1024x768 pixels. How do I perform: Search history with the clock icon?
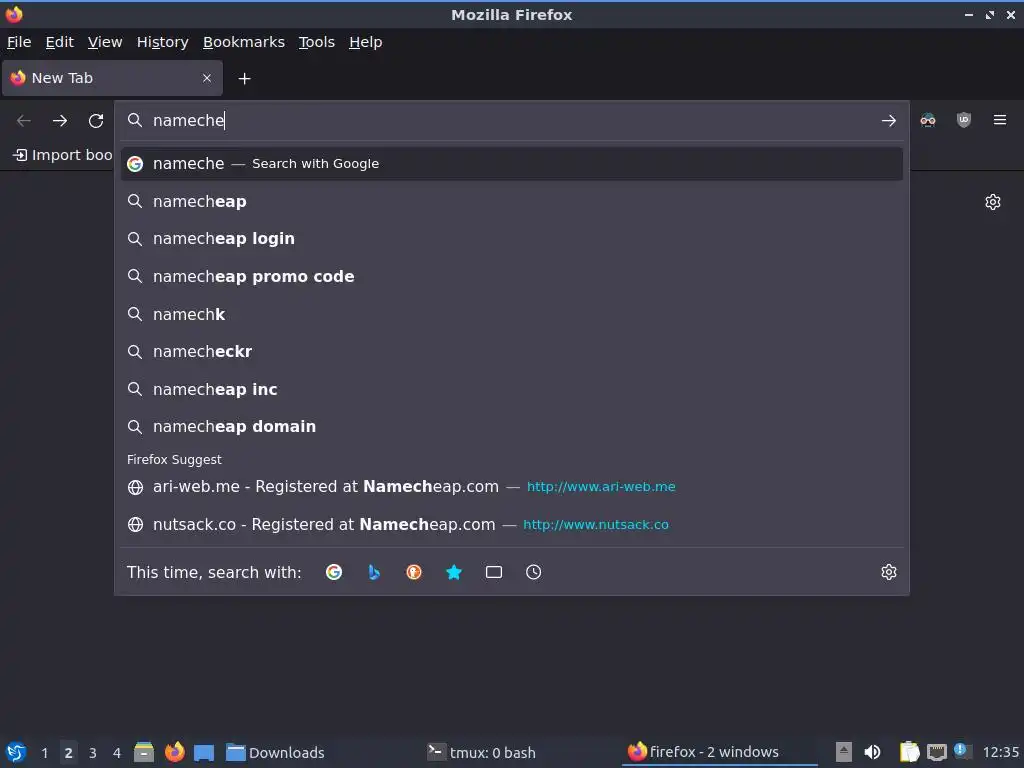pyautogui.click(x=534, y=572)
